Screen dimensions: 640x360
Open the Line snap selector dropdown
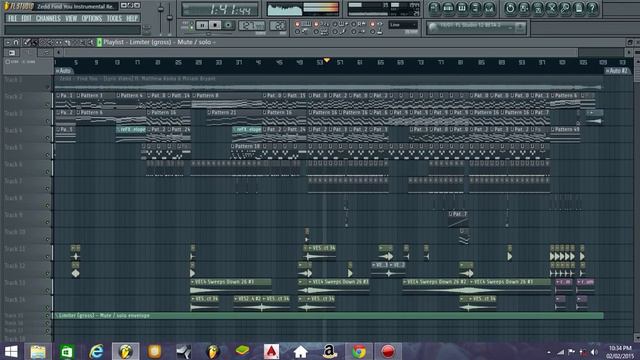[x=403, y=25]
